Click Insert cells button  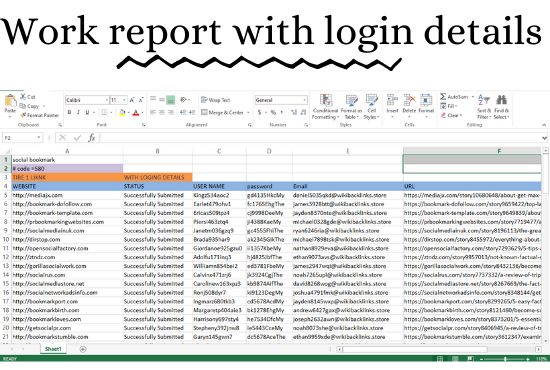pyautogui.click(x=392, y=105)
